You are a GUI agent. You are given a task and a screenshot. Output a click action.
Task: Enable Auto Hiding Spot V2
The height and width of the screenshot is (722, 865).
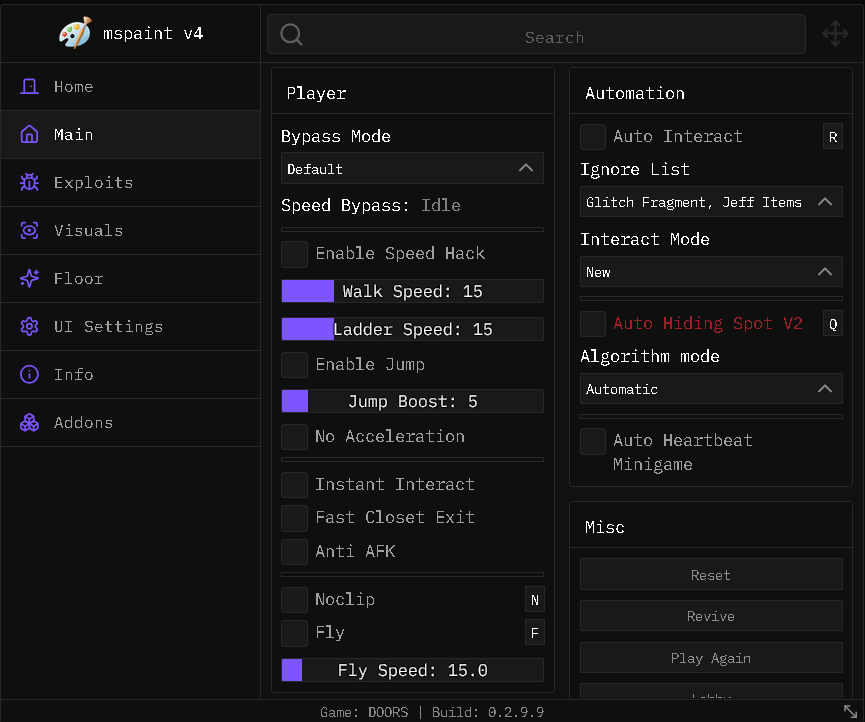(x=592, y=323)
